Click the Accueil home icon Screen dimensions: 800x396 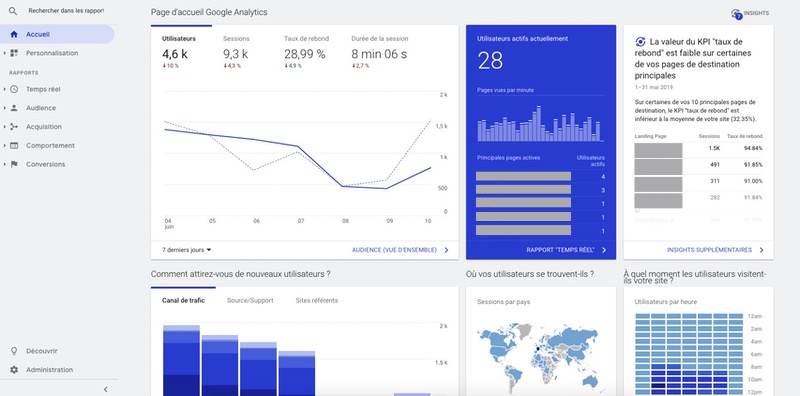14,34
